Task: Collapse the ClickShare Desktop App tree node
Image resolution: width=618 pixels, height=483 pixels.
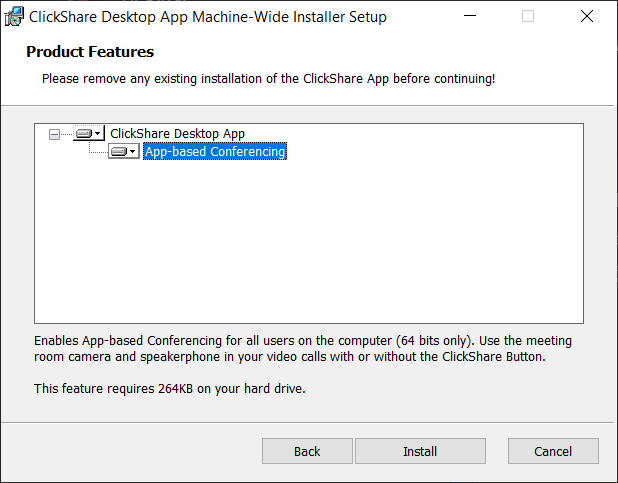Action: point(54,134)
